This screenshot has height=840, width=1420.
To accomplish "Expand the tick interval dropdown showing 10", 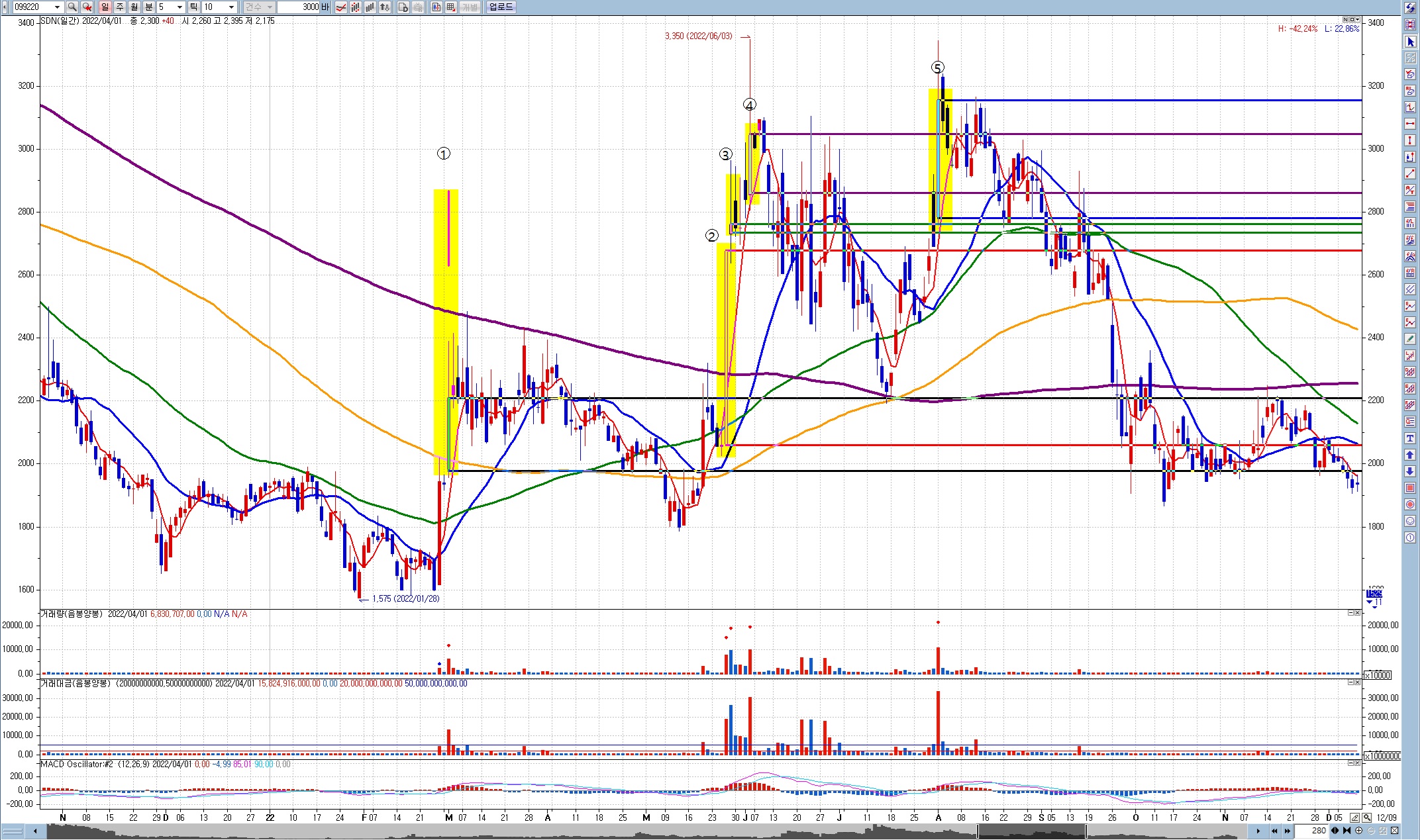I will 231,7.
